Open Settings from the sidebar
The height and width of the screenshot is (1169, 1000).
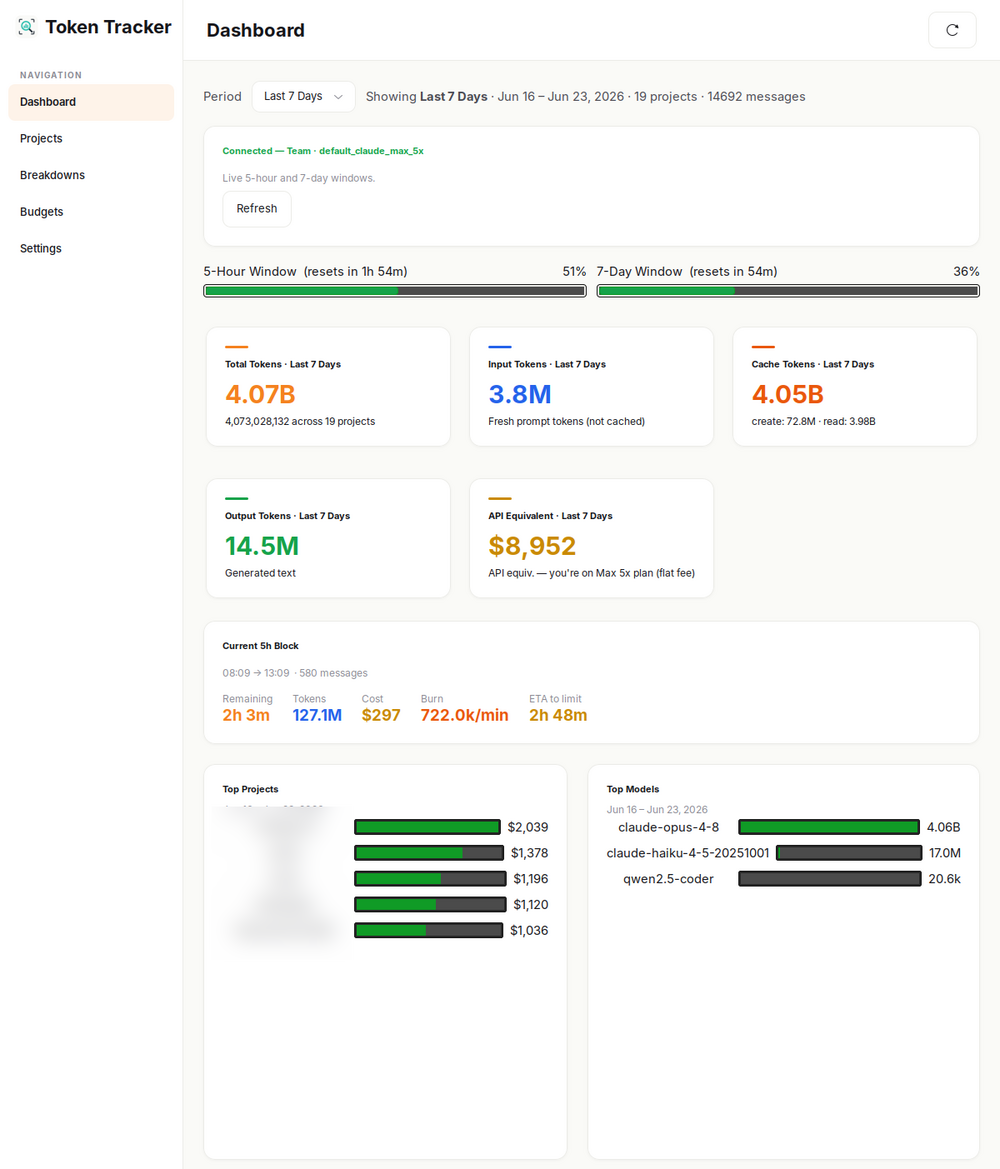(x=91, y=248)
